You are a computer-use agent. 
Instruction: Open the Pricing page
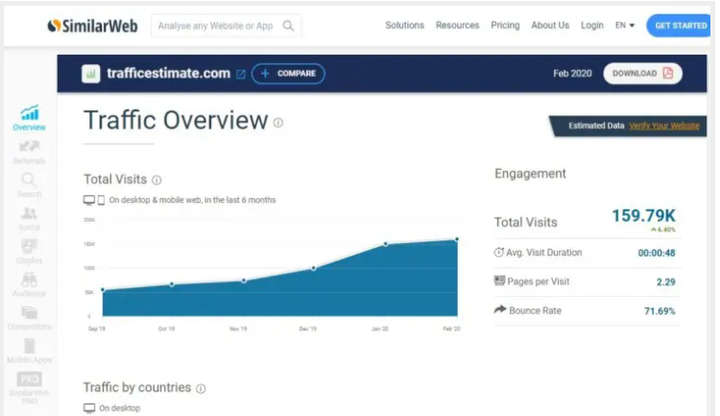pos(505,25)
